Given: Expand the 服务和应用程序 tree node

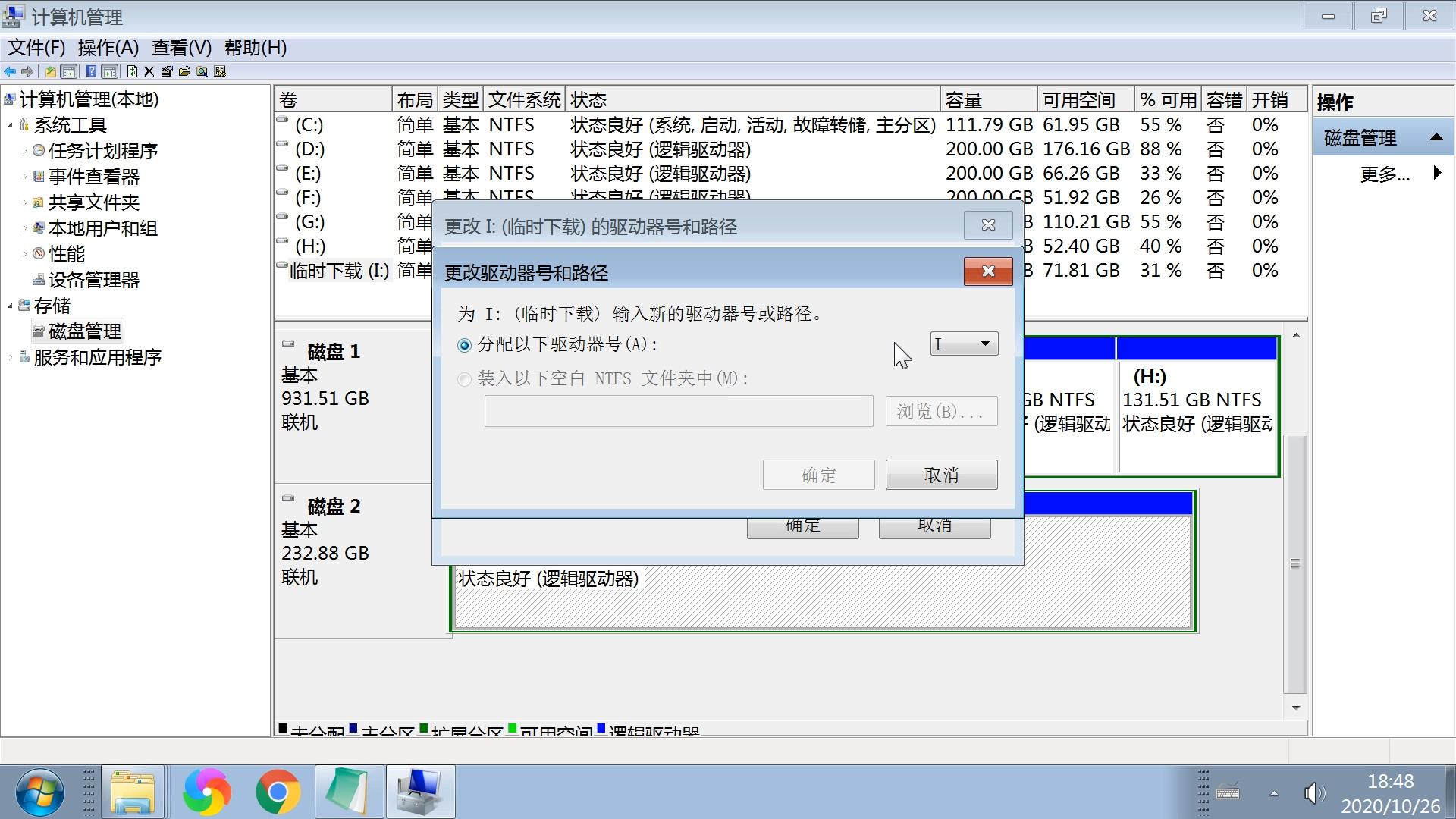Looking at the screenshot, I should point(11,357).
